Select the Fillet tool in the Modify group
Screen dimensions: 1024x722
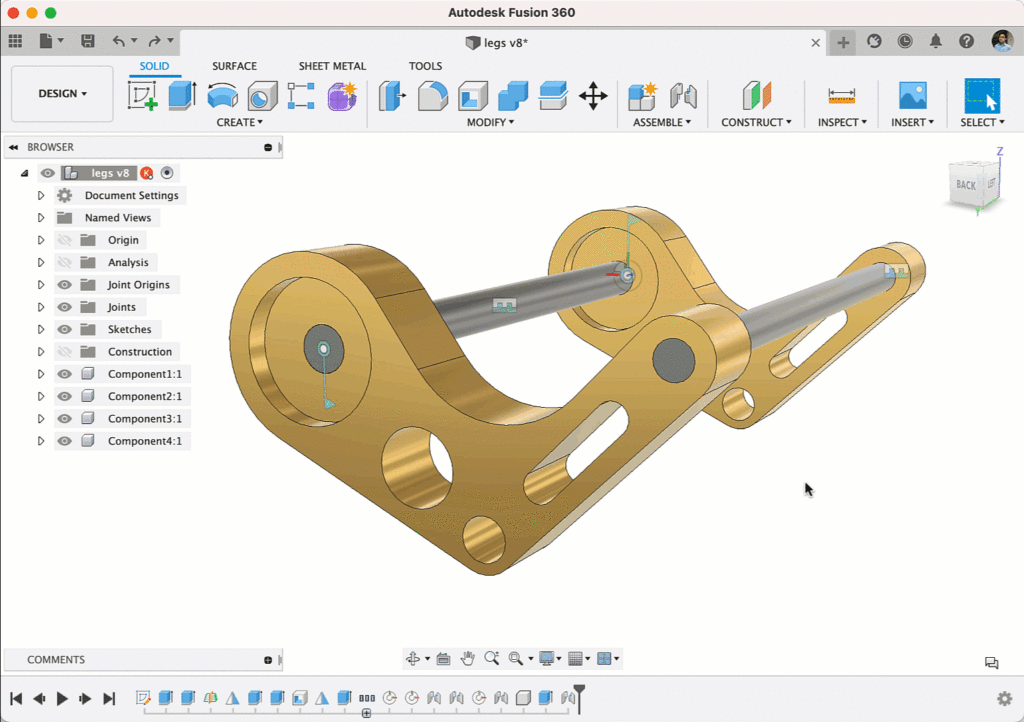tap(433, 97)
